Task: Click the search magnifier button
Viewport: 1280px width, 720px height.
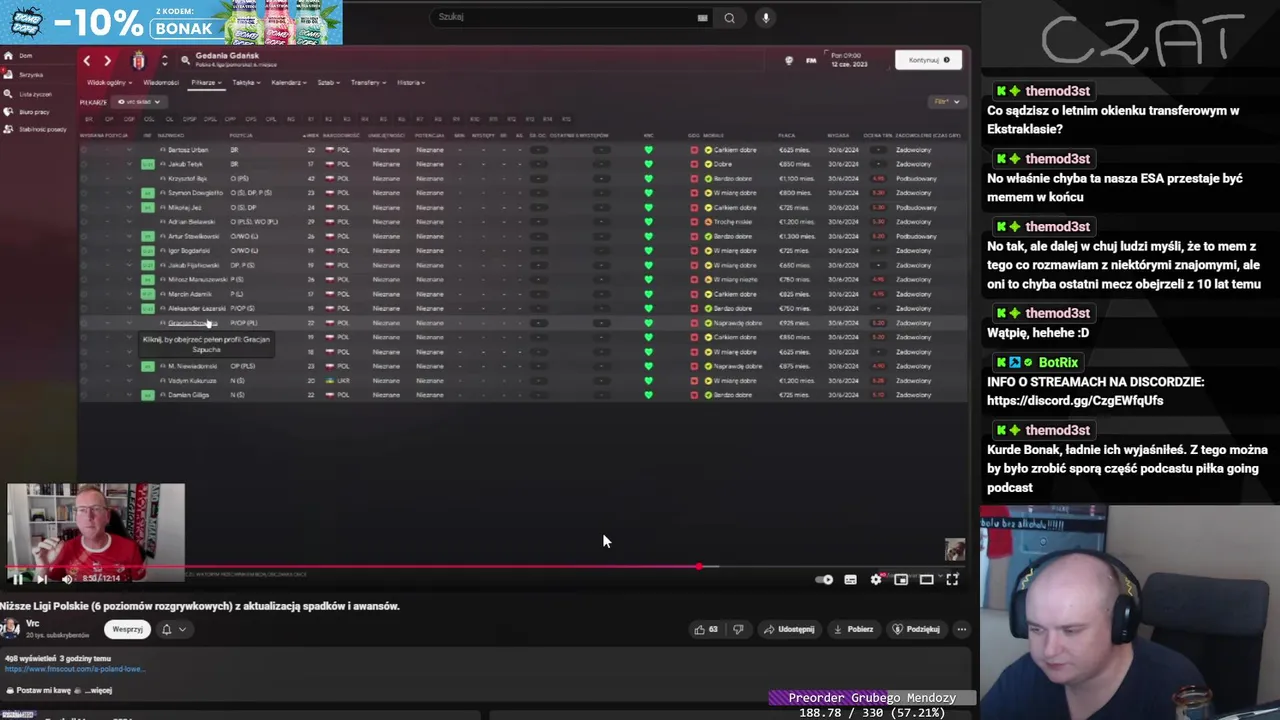Action: (x=729, y=17)
